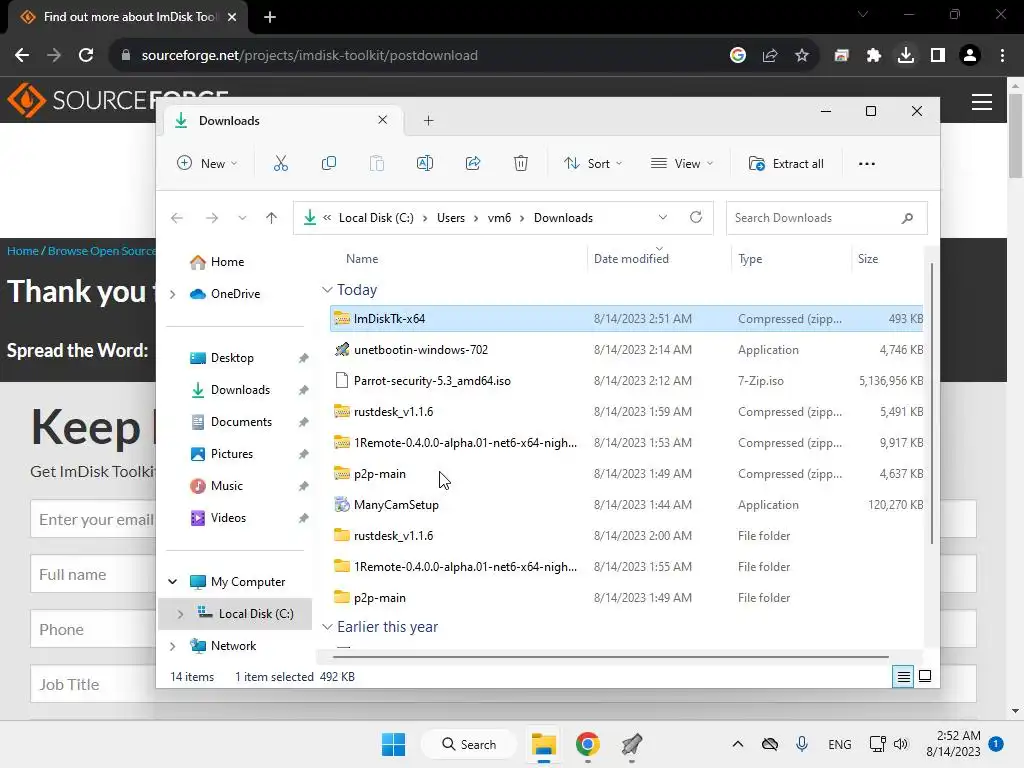Open the Sort dropdown menu

click(593, 163)
